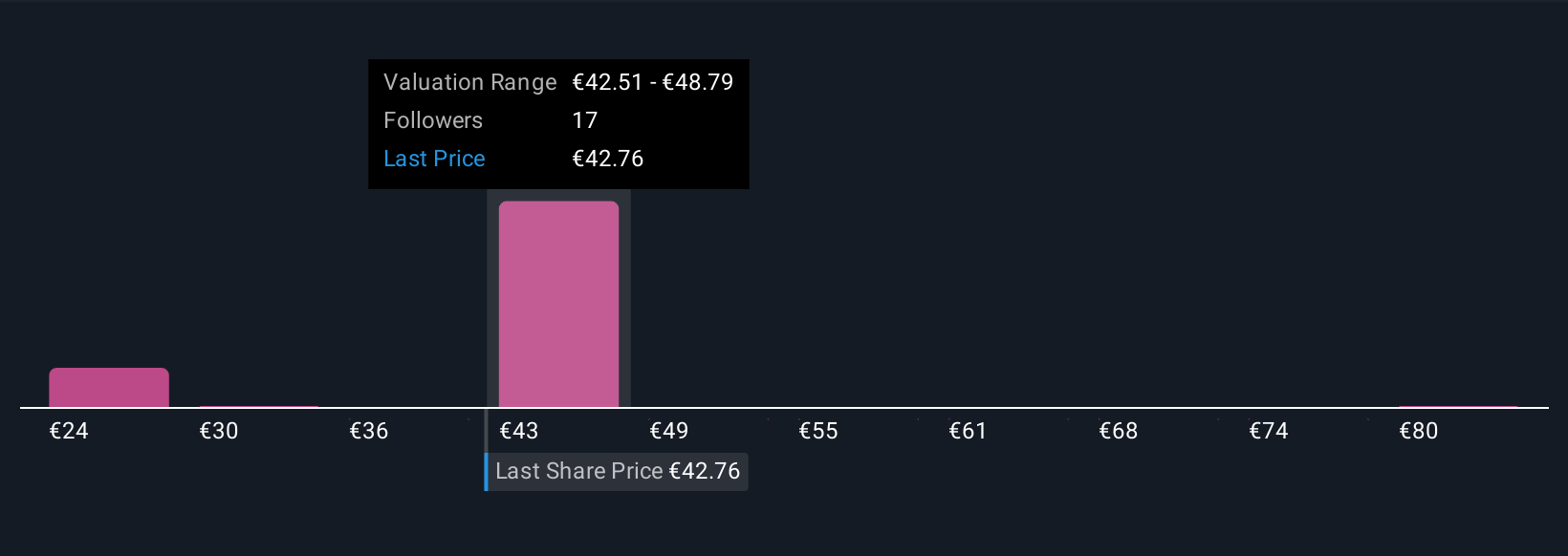Select the €42.51 - €48.79 range value
The width and height of the screenshot is (1568, 556).
[x=653, y=82]
